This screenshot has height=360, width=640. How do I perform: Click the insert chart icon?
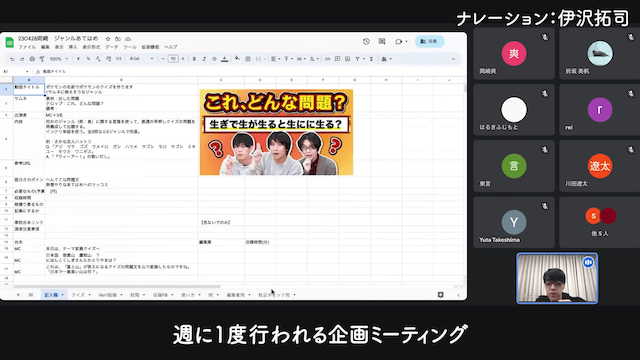(x=347, y=59)
